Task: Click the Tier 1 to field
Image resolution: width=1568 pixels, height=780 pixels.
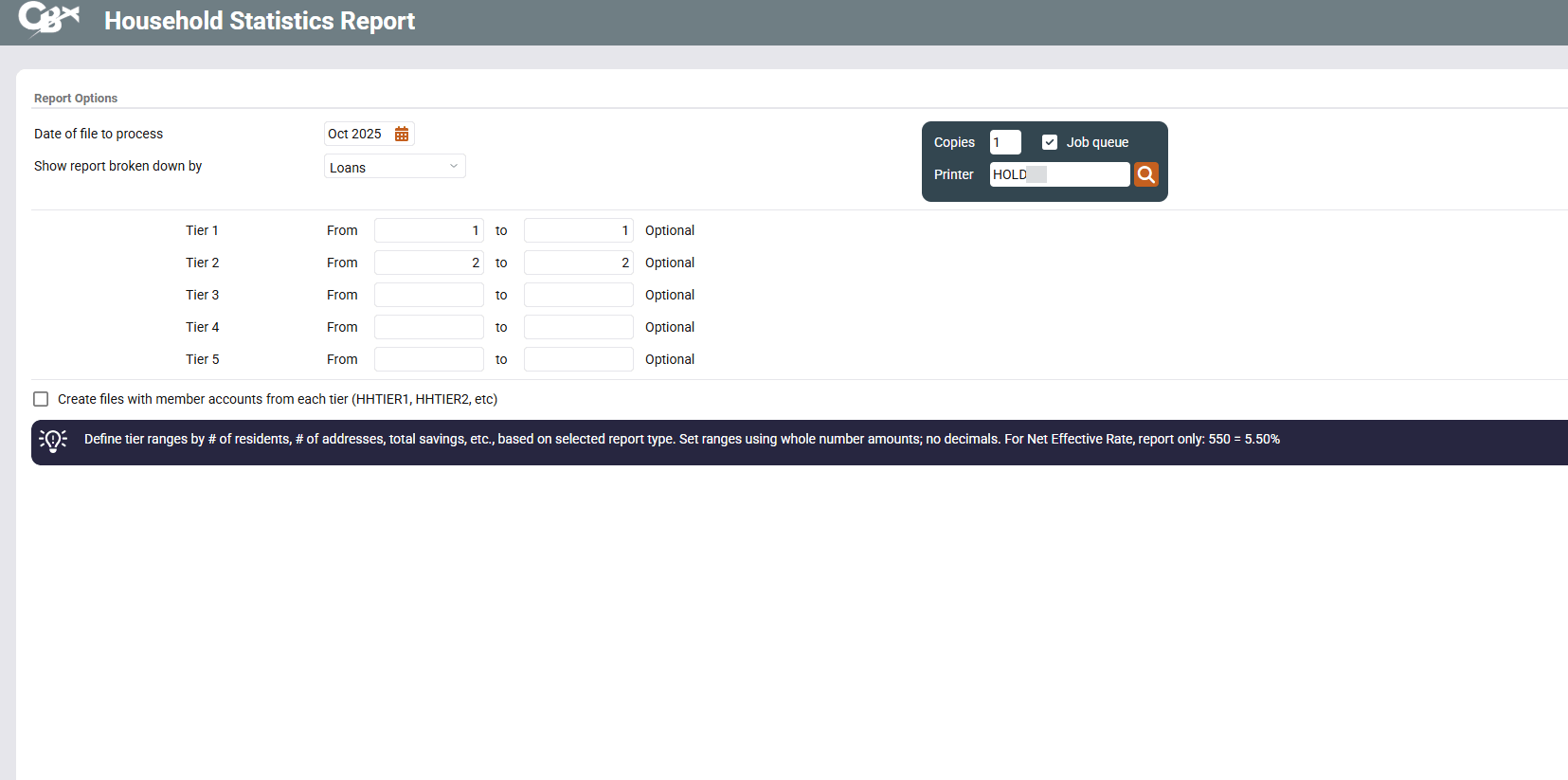Action: click(x=578, y=230)
